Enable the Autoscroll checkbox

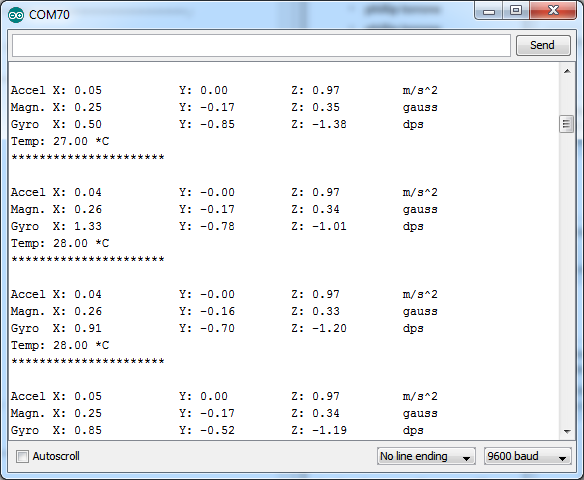[x=22, y=456]
